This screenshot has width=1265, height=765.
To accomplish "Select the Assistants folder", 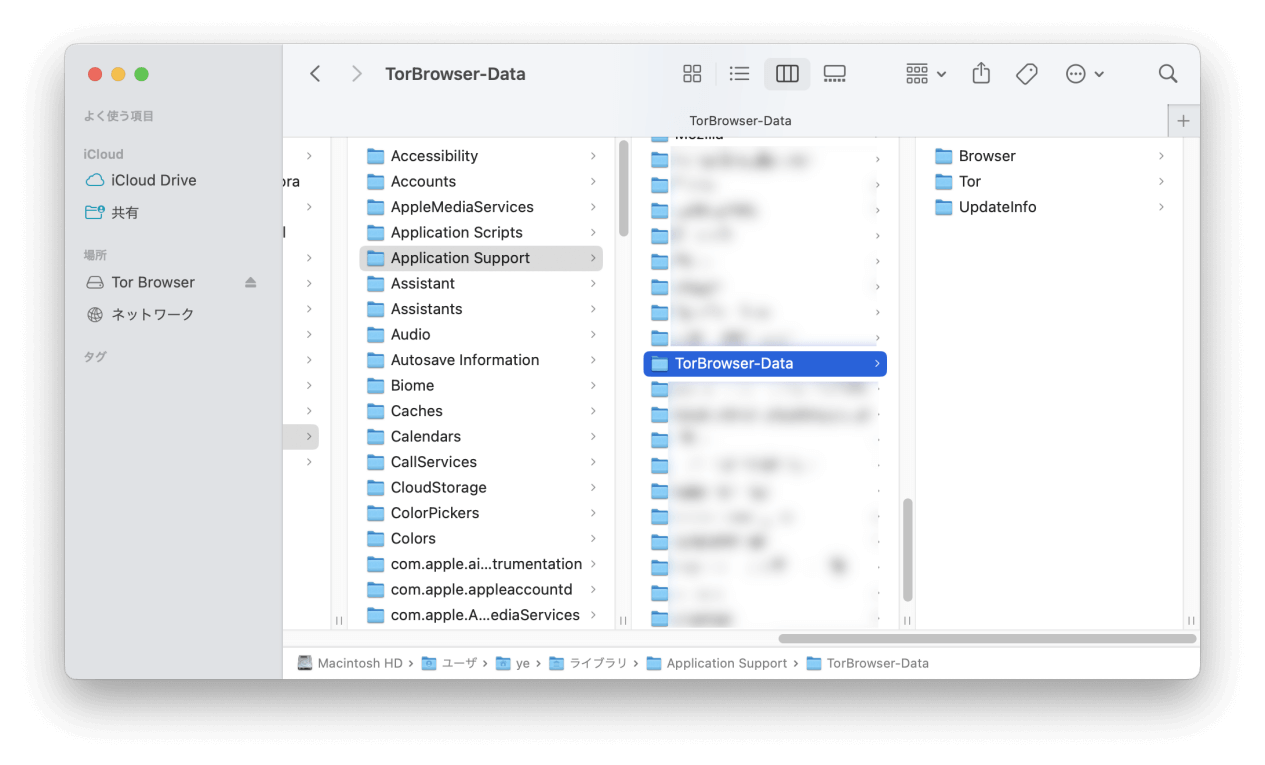I will 481,309.
